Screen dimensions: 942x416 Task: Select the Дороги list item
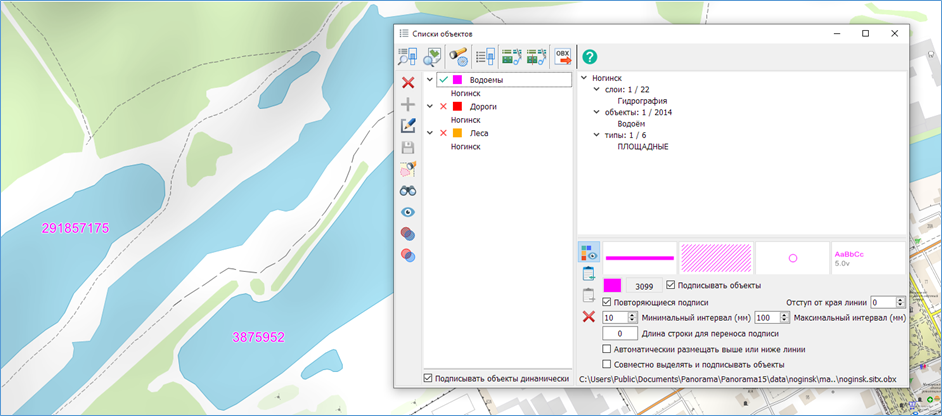tap(483, 106)
